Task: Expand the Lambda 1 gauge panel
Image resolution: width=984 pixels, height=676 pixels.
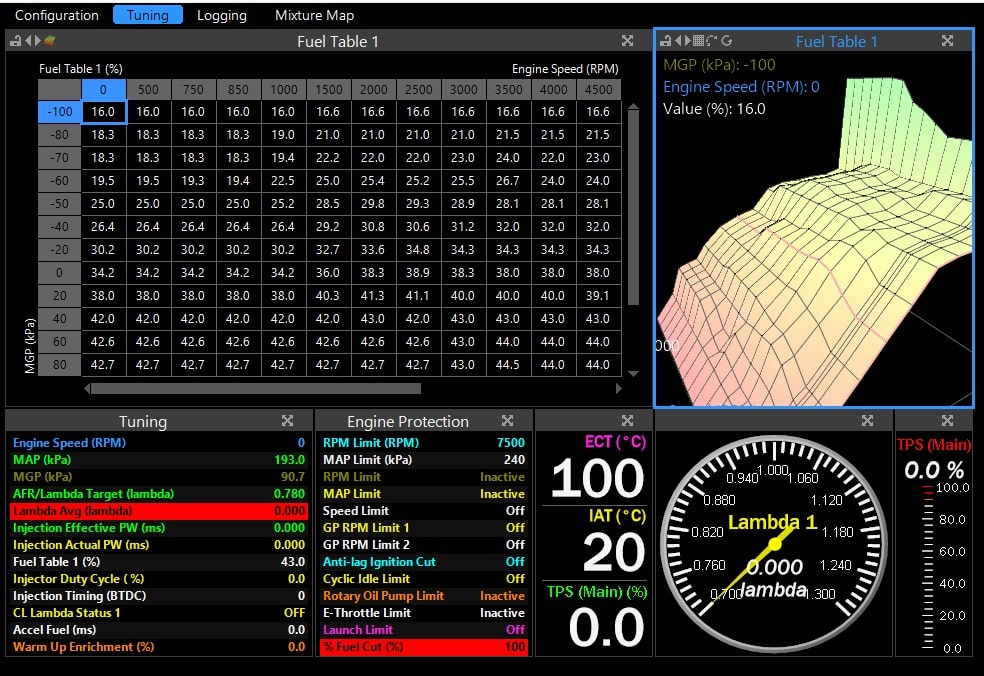Action: (x=866, y=421)
